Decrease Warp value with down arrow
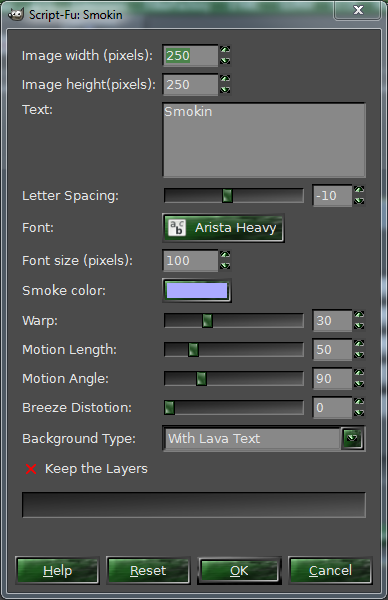Screen dimensions: 388x600 [359, 326]
